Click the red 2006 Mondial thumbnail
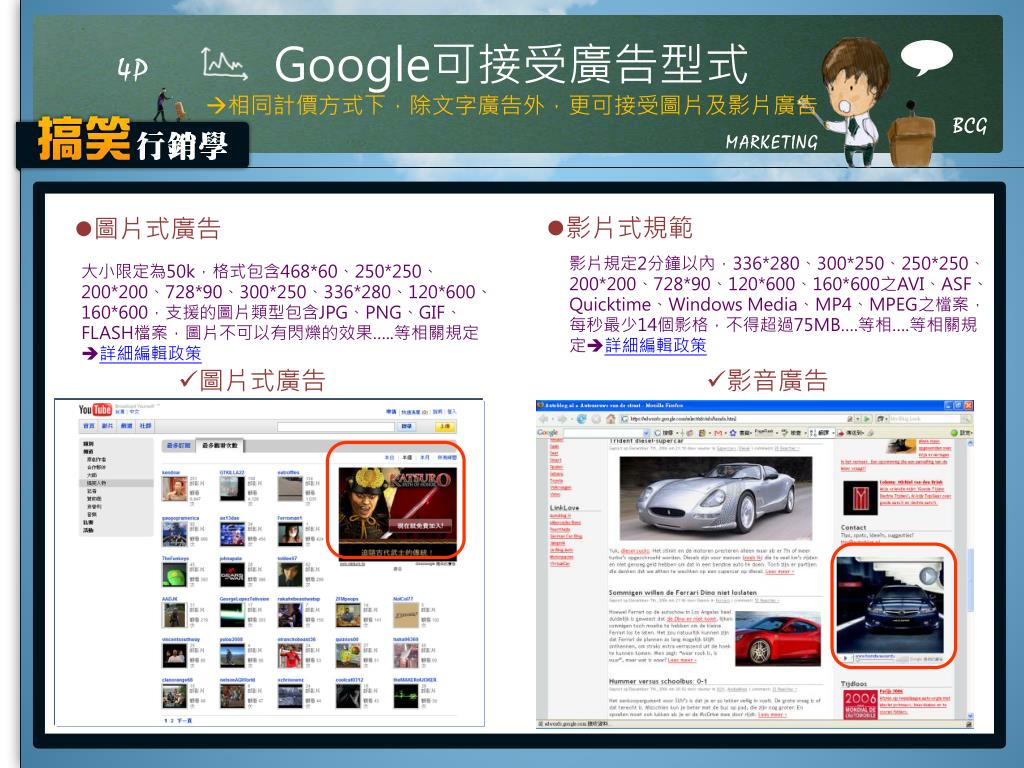Image resolution: width=1024 pixels, height=768 pixels. pyautogui.click(x=859, y=704)
